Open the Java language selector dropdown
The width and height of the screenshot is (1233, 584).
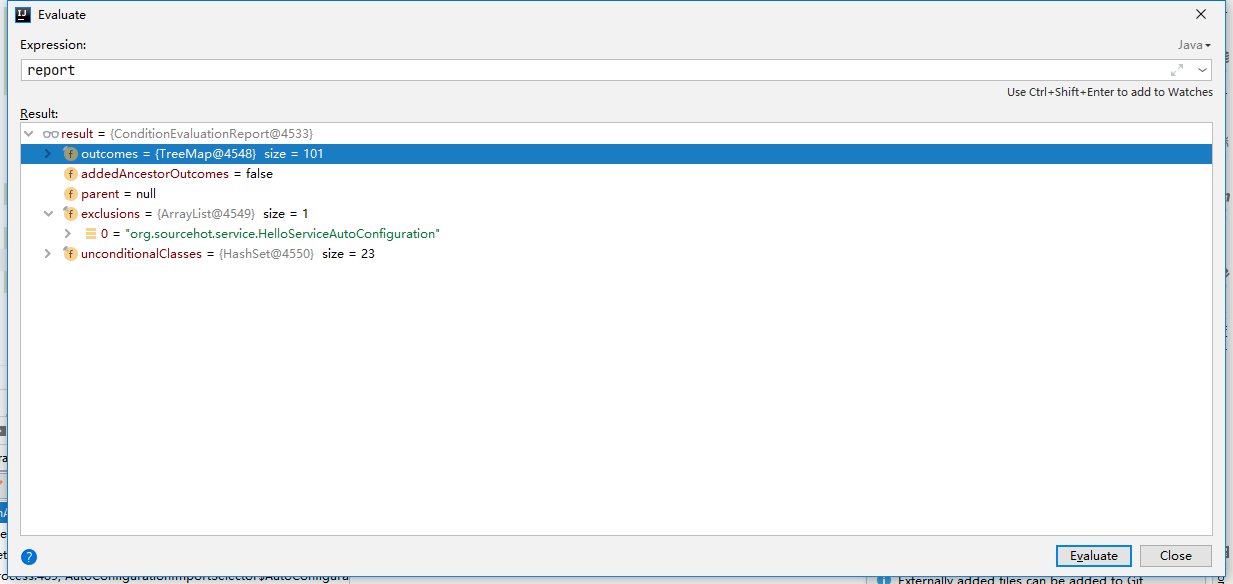(1193, 45)
